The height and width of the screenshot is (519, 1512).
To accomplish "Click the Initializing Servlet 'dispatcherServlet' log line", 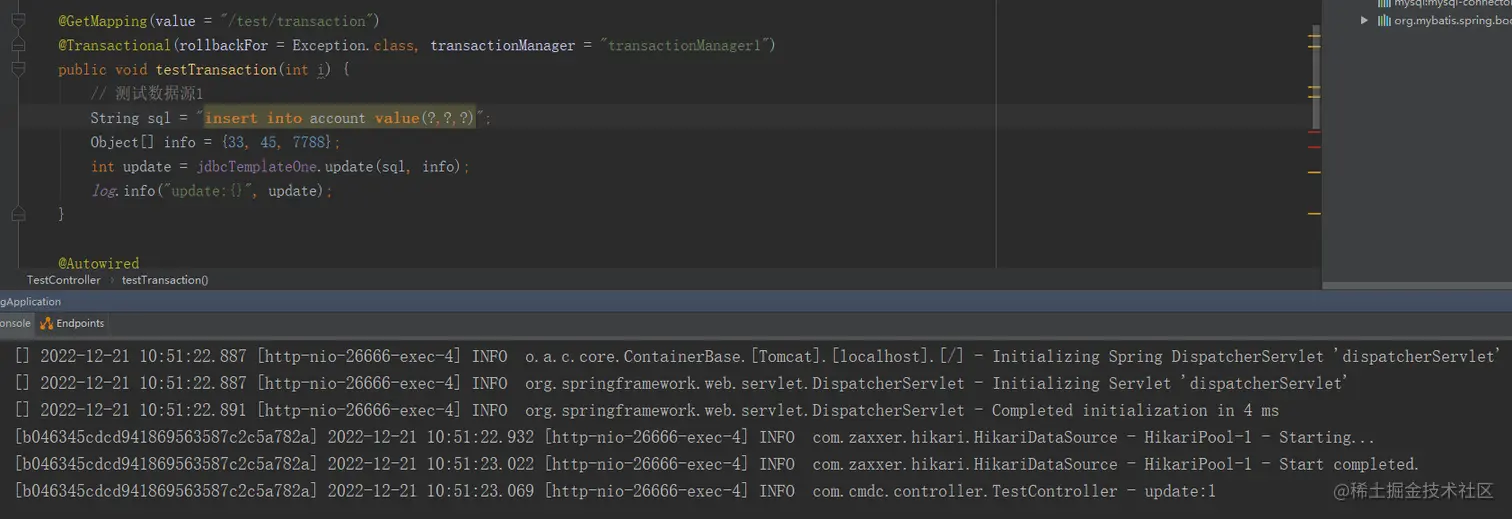I will tap(682, 383).
